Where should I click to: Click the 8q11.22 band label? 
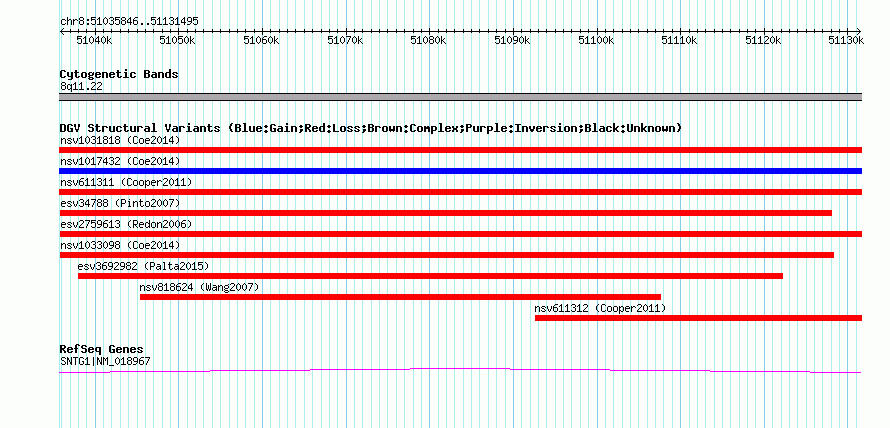pyautogui.click(x=81, y=87)
